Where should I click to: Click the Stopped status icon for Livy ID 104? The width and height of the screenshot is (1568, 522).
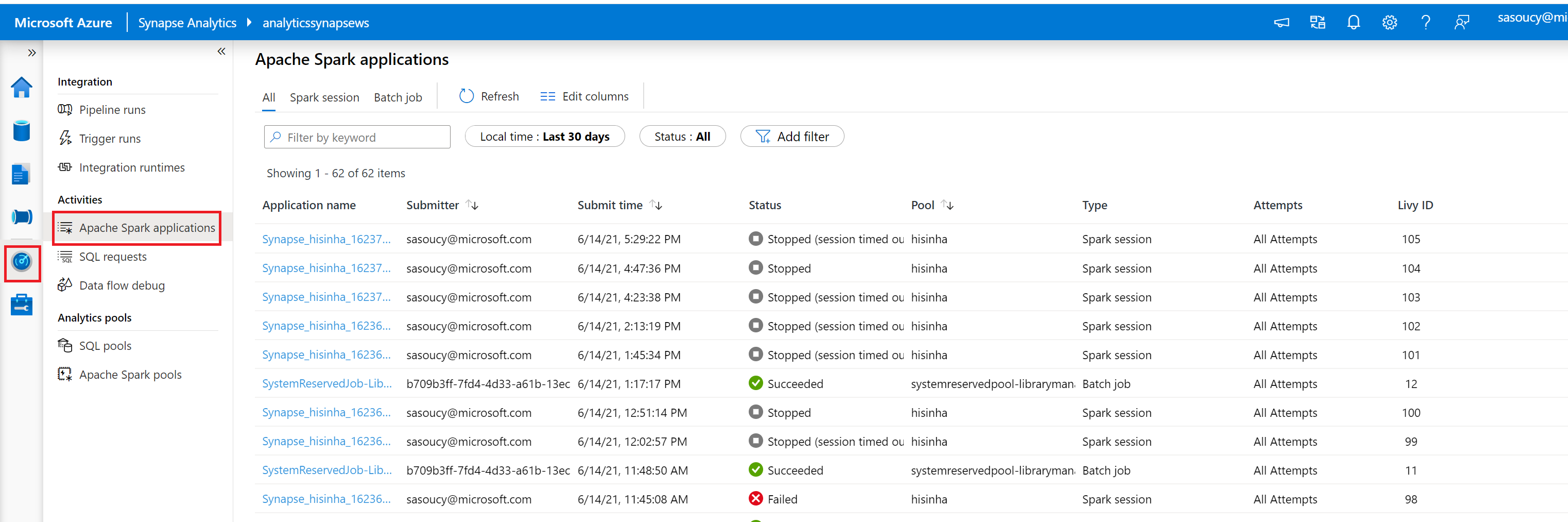(755, 267)
